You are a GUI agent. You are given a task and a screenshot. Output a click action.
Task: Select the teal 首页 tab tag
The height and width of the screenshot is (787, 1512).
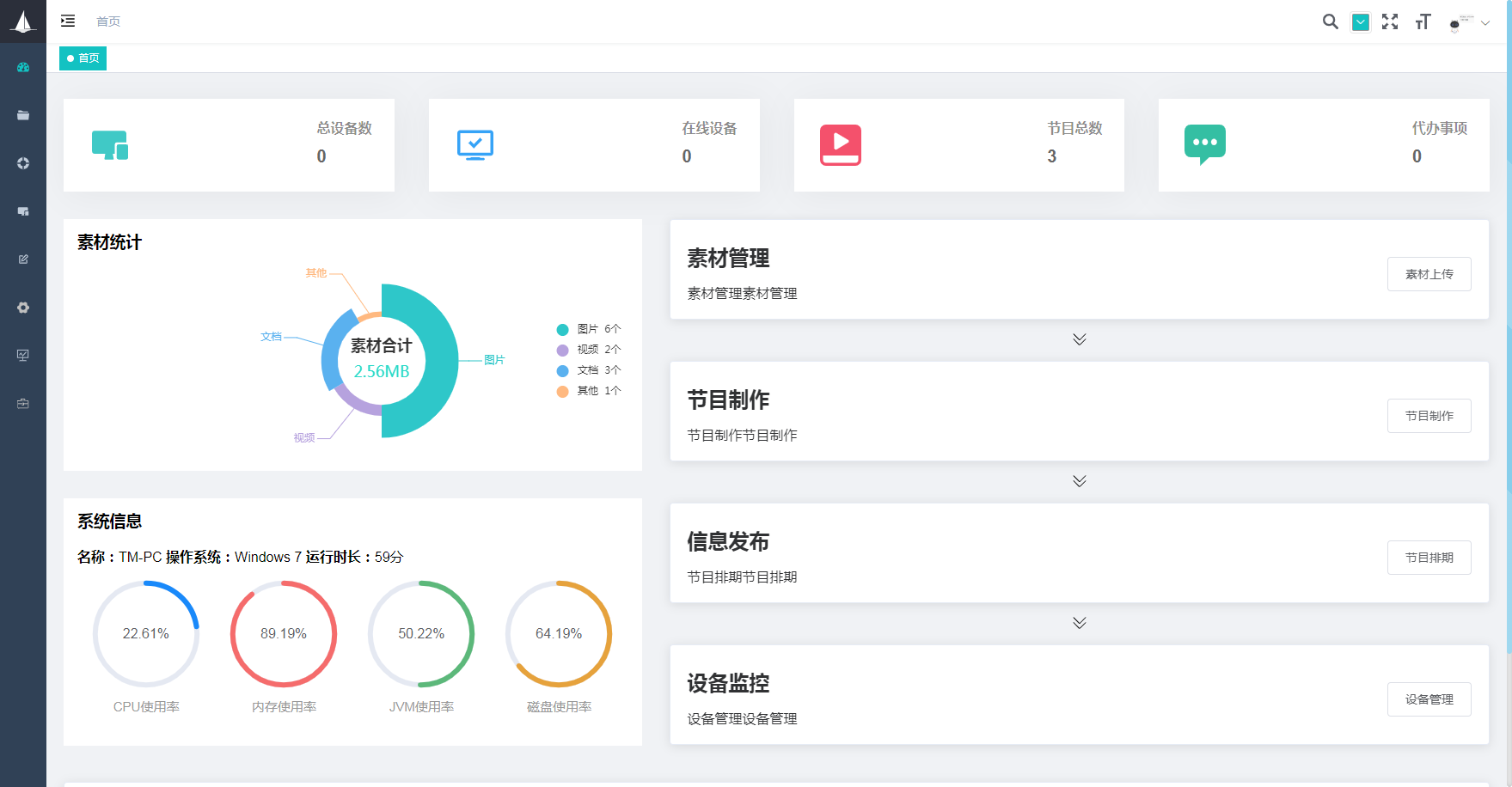pyautogui.click(x=83, y=58)
